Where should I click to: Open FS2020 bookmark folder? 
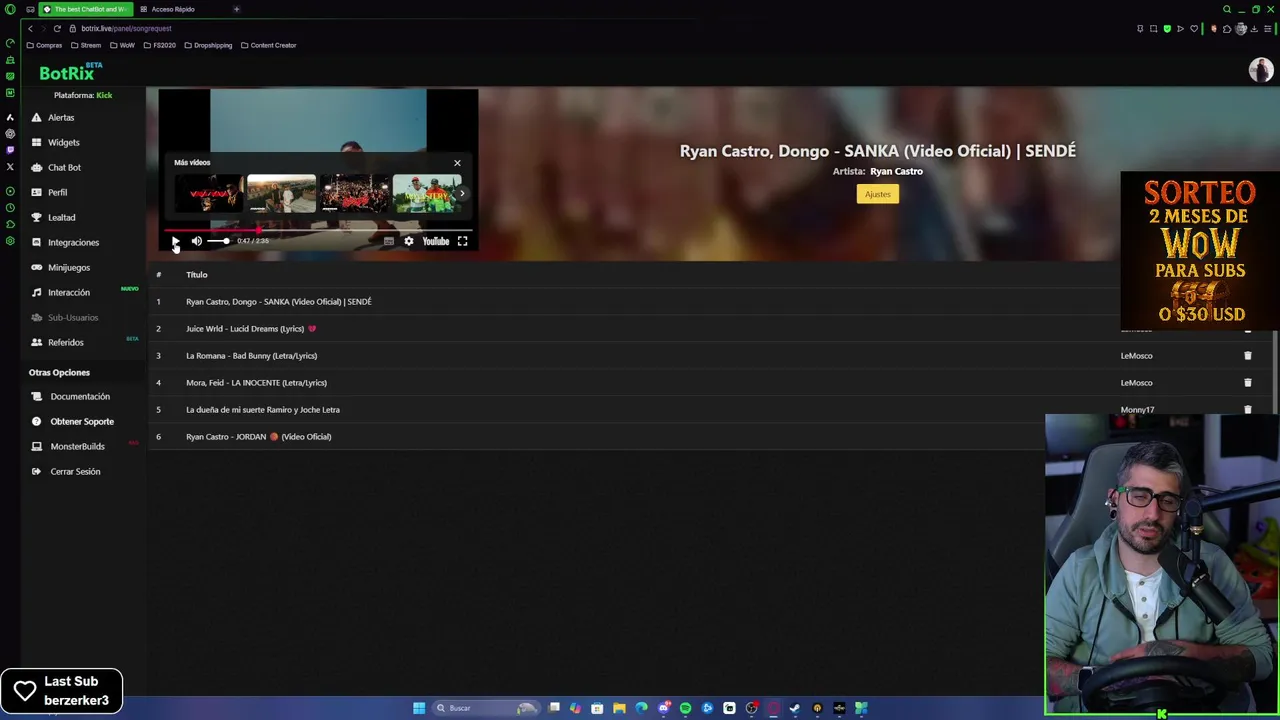pos(160,45)
